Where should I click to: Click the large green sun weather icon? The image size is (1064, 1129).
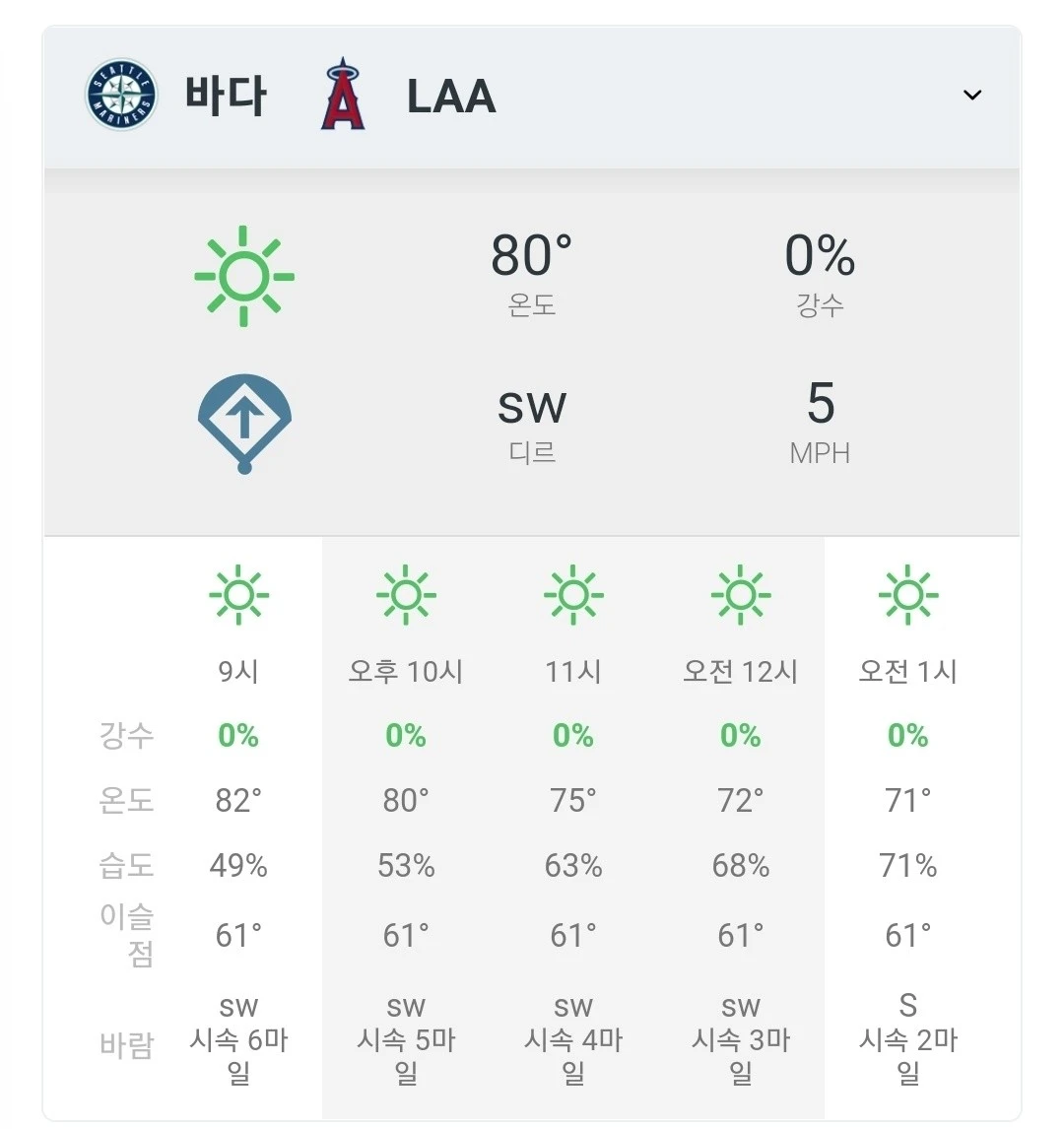coord(244,276)
